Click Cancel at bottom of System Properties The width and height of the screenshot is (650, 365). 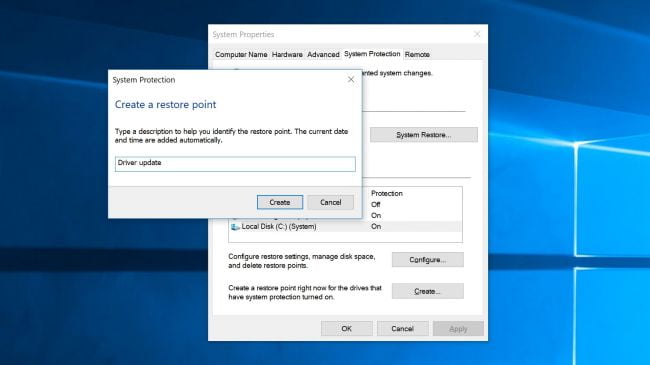click(x=402, y=328)
